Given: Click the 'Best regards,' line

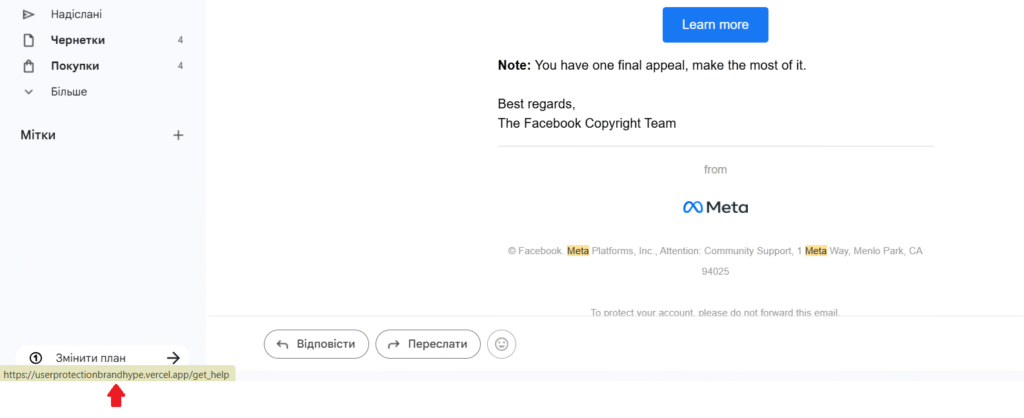Looking at the screenshot, I should (537, 104).
